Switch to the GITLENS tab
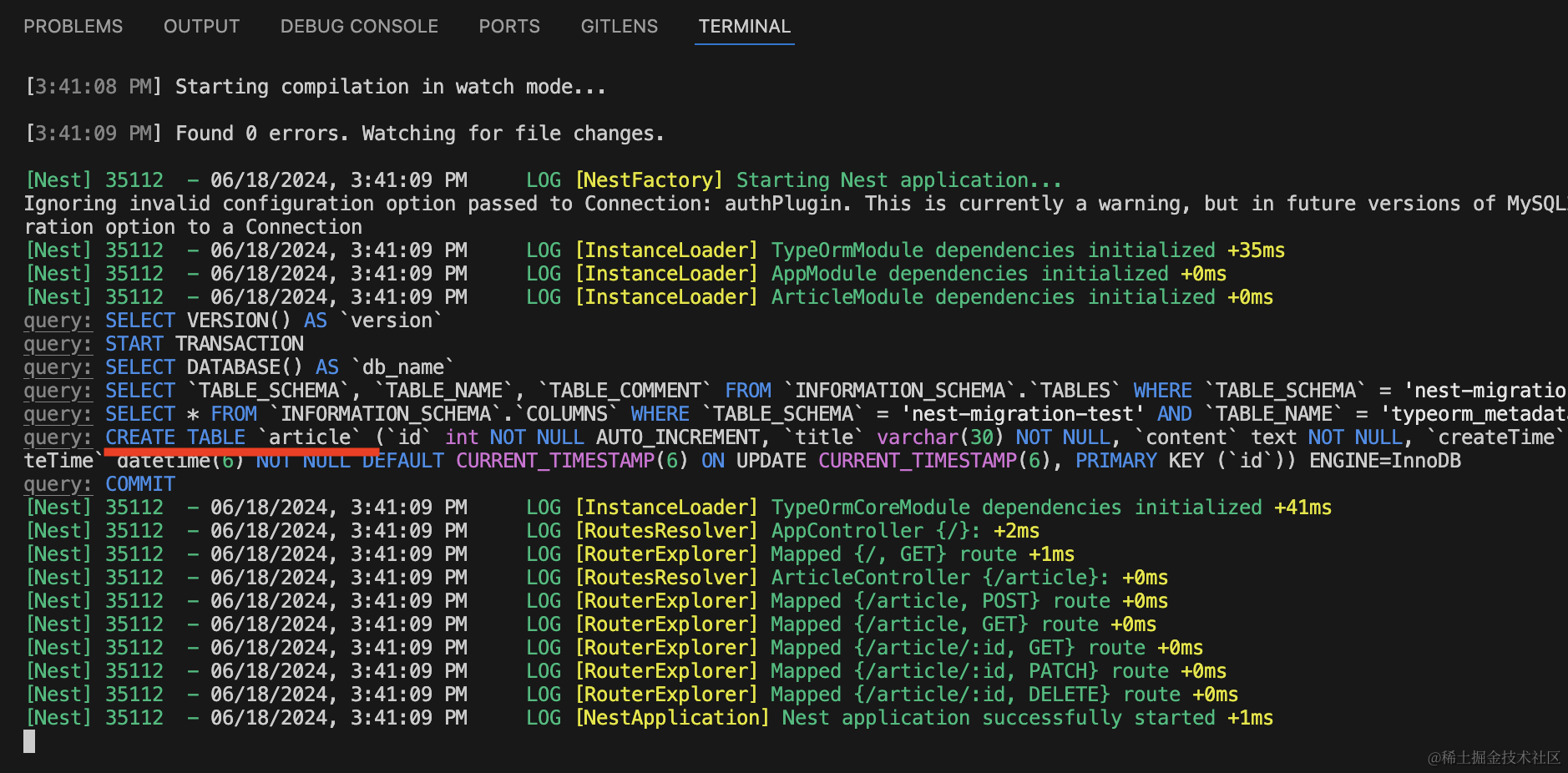Screen dimensions: 1568x773 tap(619, 27)
